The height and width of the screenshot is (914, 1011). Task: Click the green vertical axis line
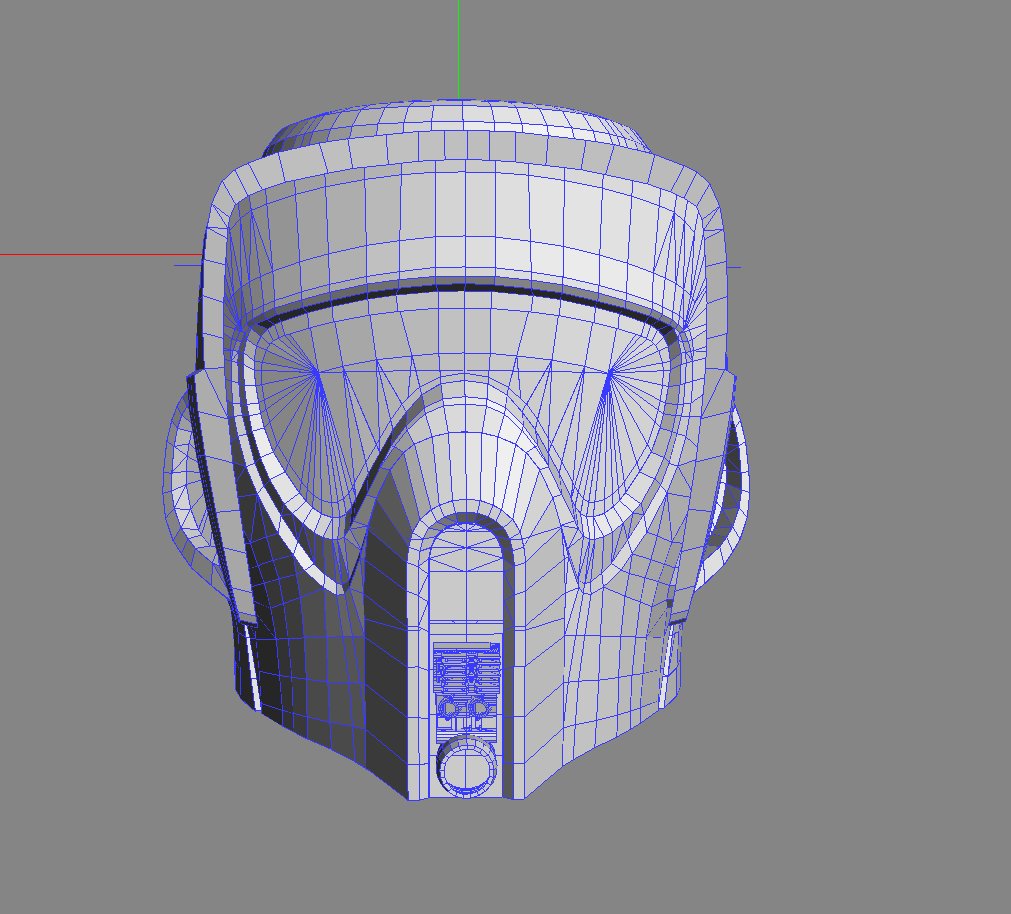point(458,49)
